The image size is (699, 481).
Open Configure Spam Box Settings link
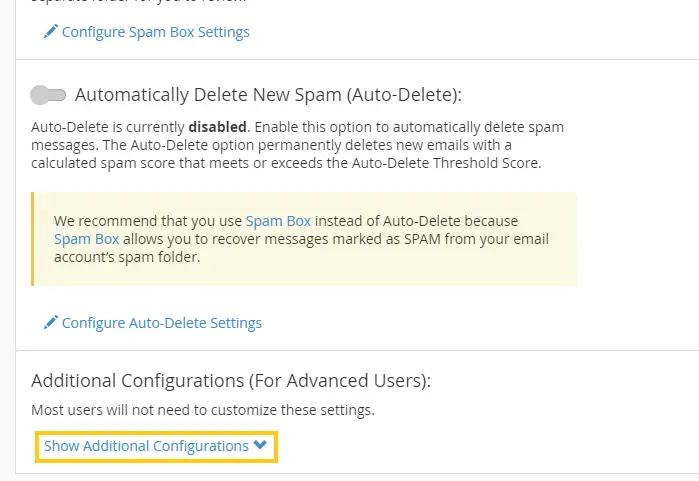(x=156, y=32)
